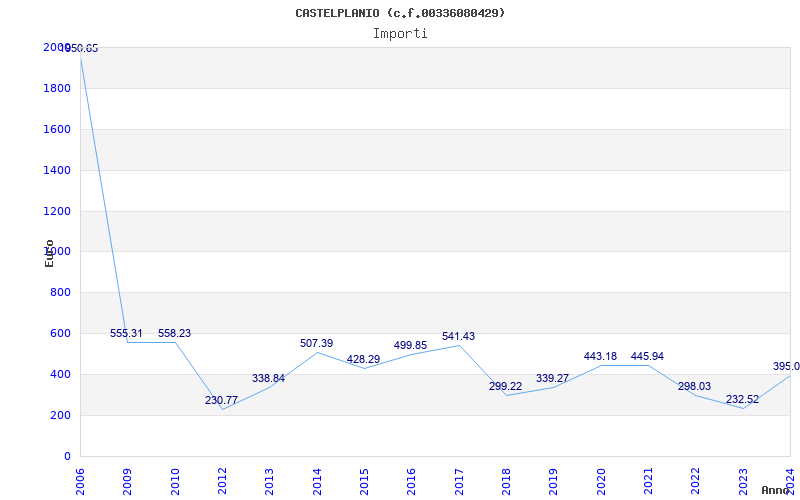Click data label 232.52
Image resolution: width=800 pixels, height=500 pixels.
[x=742, y=399]
